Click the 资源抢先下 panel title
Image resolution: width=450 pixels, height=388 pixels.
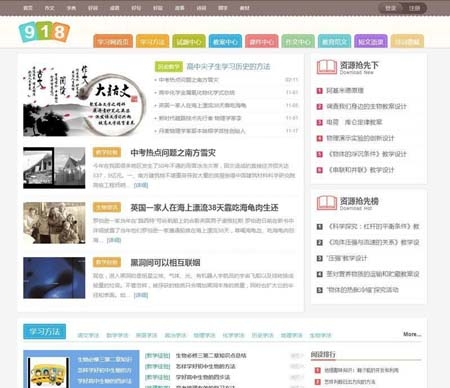pyautogui.click(x=359, y=65)
